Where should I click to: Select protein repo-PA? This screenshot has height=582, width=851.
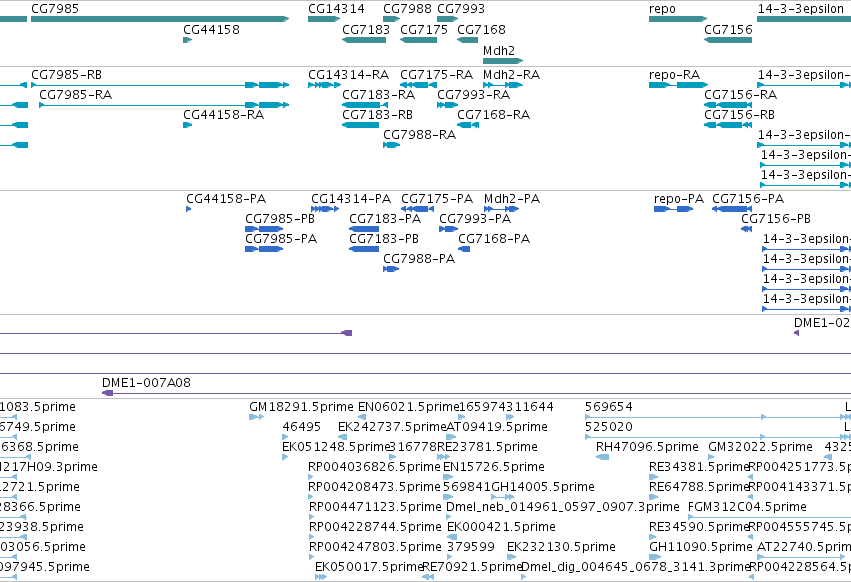click(674, 209)
